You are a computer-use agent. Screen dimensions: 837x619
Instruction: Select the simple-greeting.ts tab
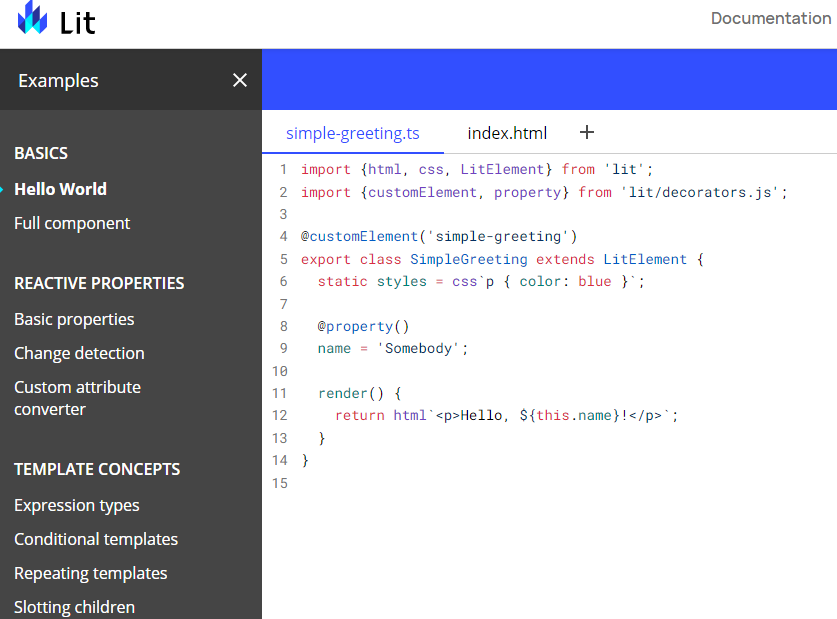coord(352,133)
